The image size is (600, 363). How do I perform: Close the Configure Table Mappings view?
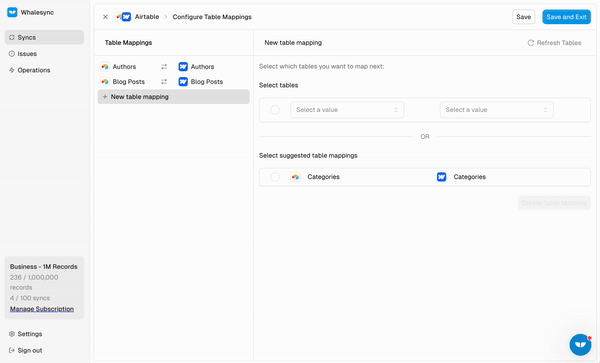(x=105, y=17)
